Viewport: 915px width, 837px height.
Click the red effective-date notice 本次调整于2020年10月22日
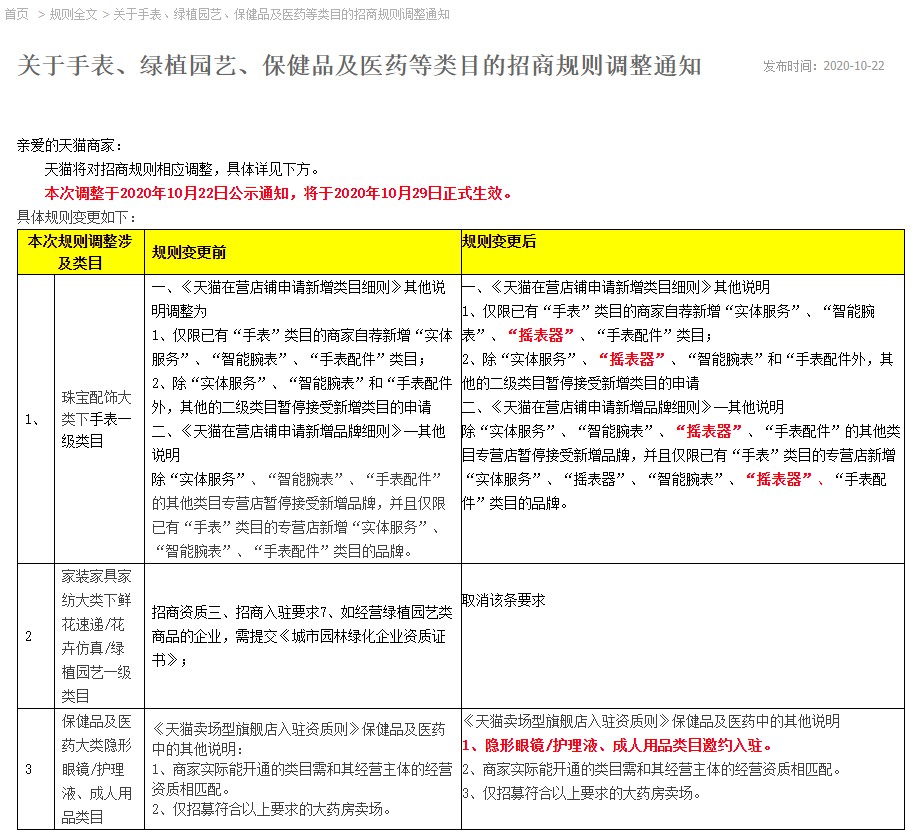278,193
